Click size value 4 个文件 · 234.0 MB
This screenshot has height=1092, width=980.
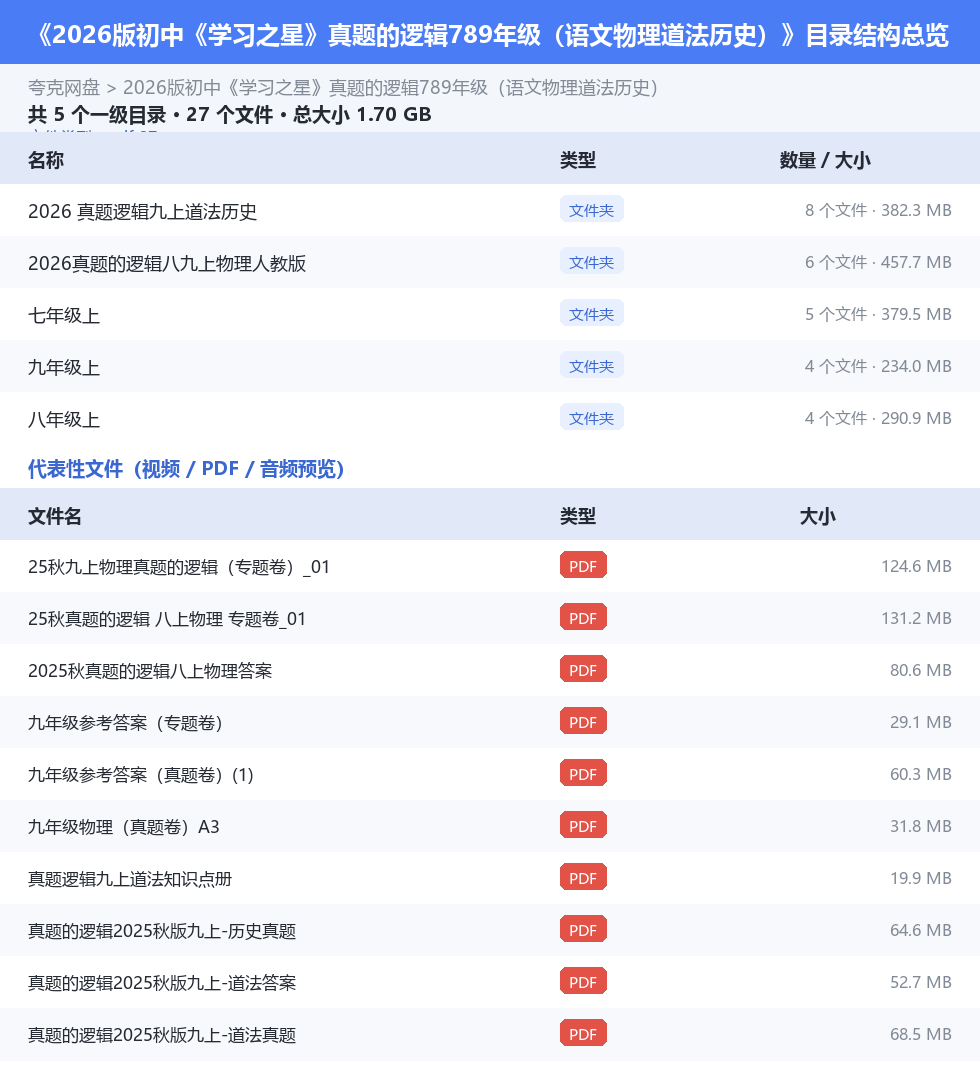tap(878, 366)
